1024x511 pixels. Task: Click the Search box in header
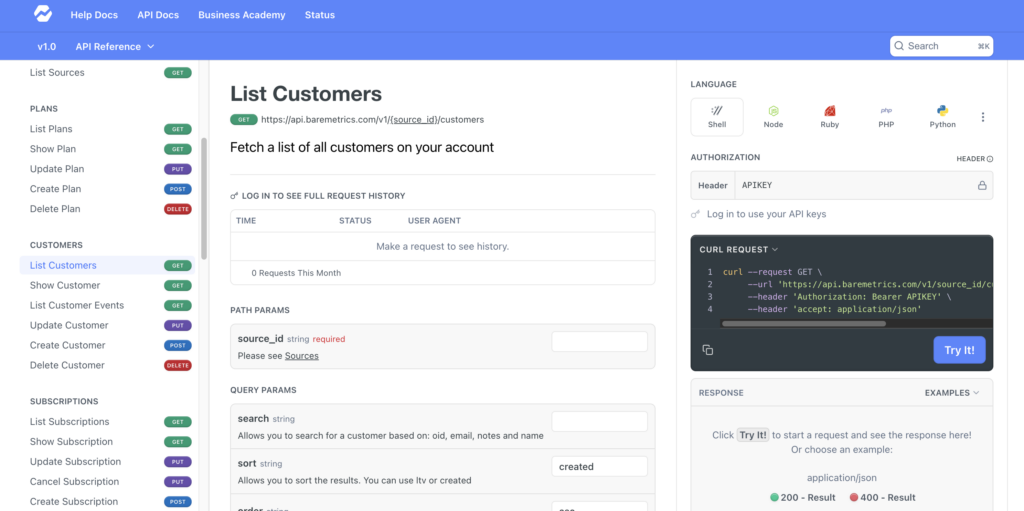(x=941, y=46)
